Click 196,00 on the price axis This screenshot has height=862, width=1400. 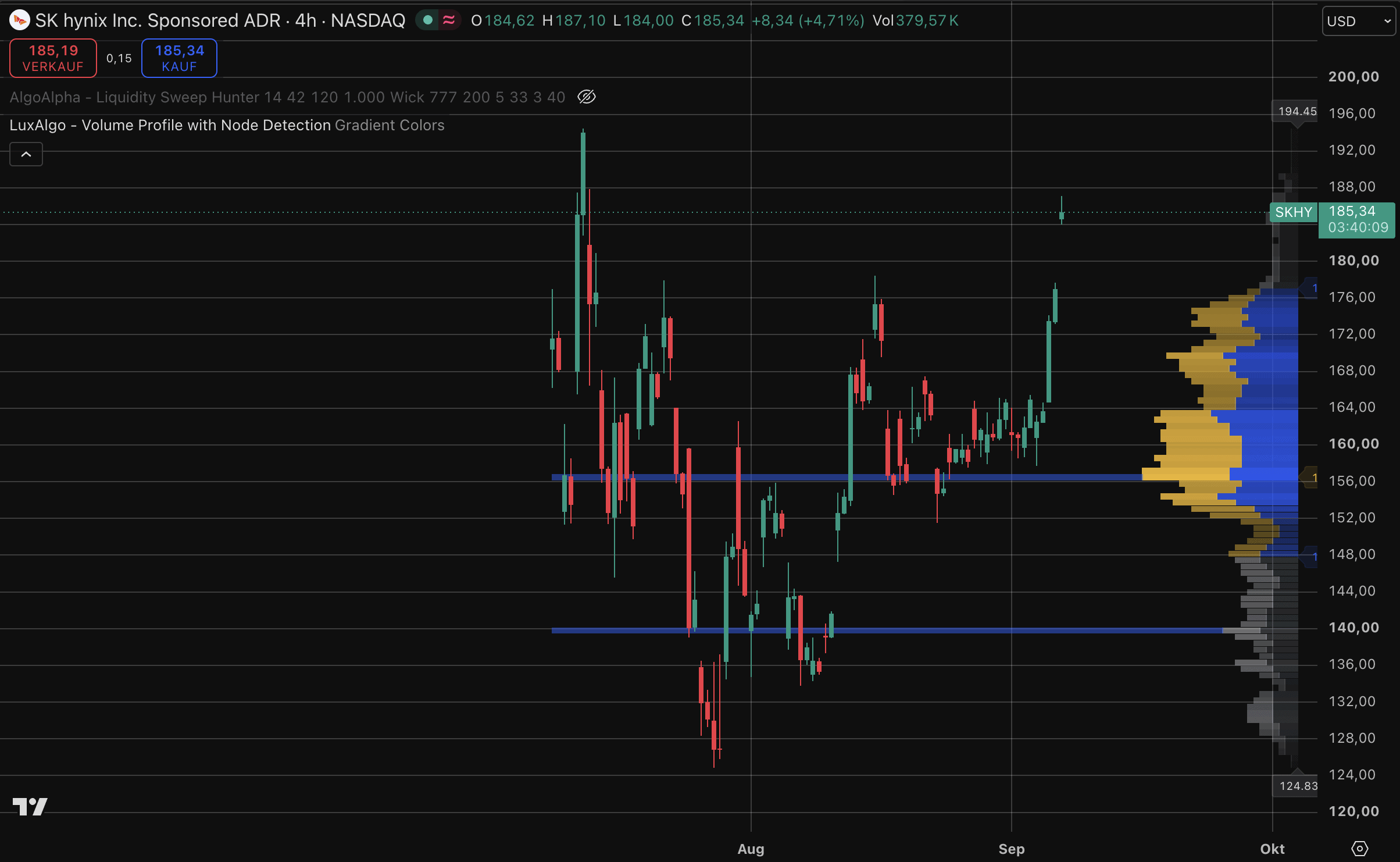[x=1352, y=113]
